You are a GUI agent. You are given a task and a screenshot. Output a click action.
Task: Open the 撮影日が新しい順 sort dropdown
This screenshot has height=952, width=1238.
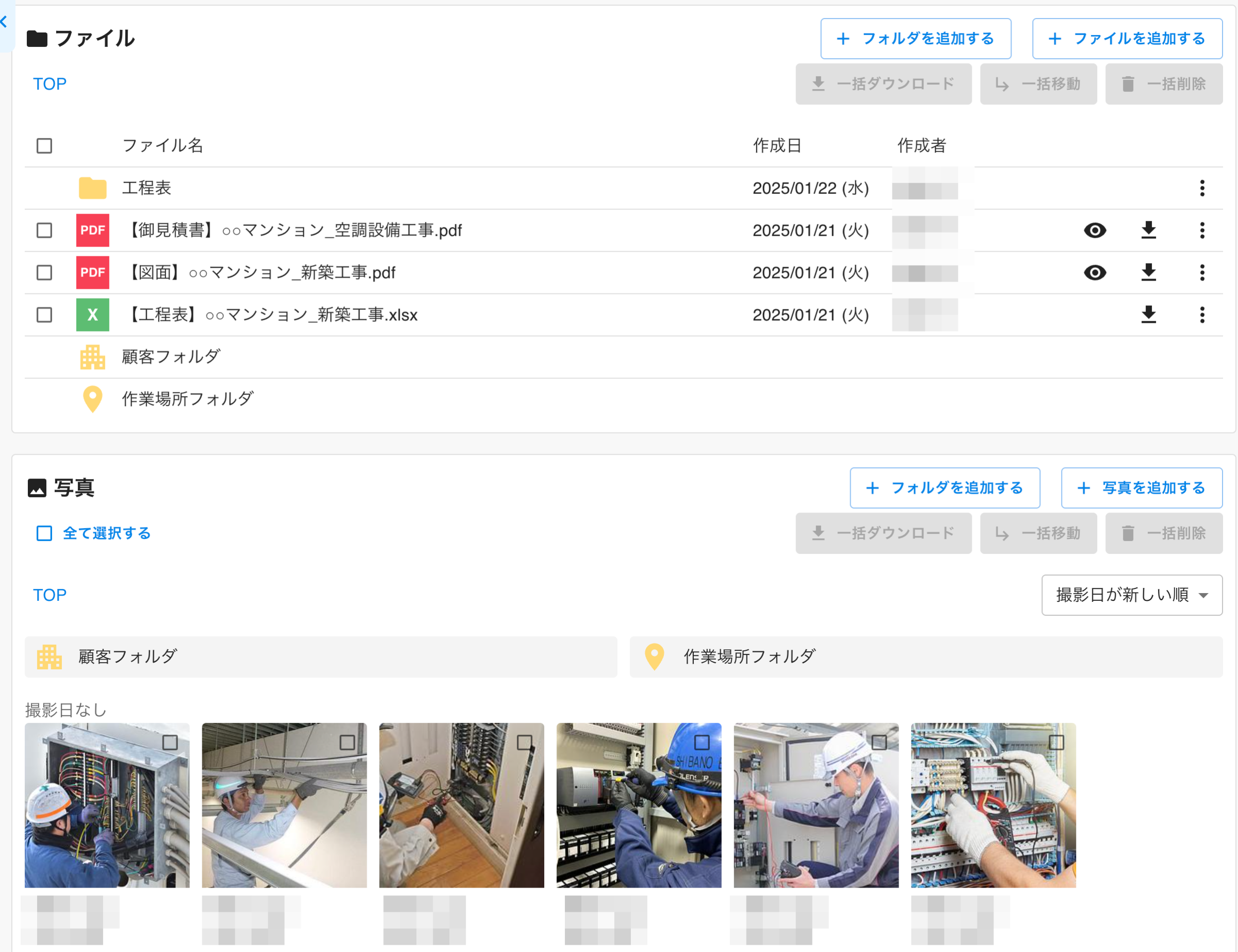point(1131,595)
